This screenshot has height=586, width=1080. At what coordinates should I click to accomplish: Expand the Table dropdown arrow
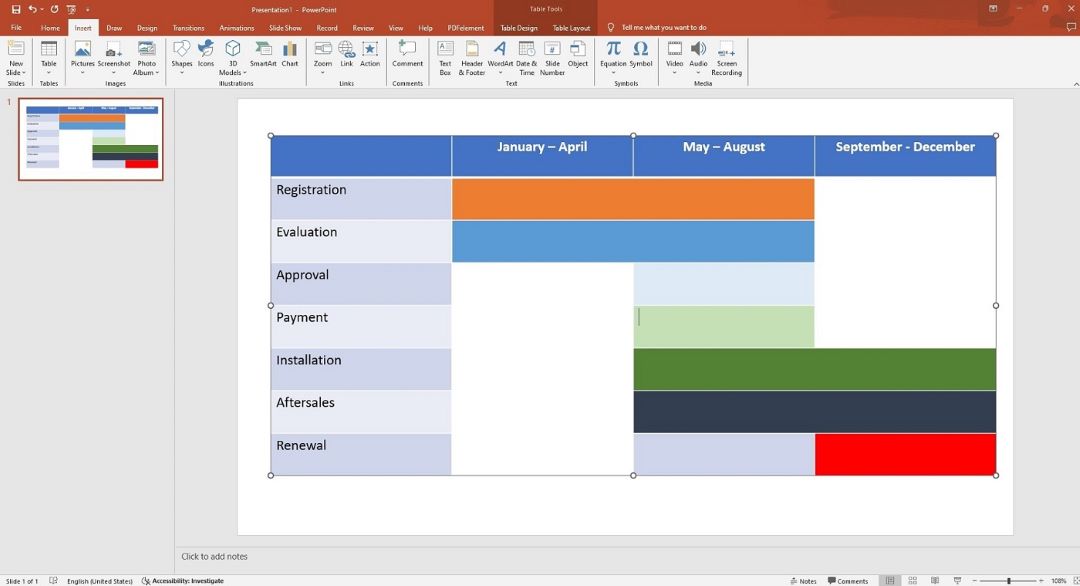48,72
